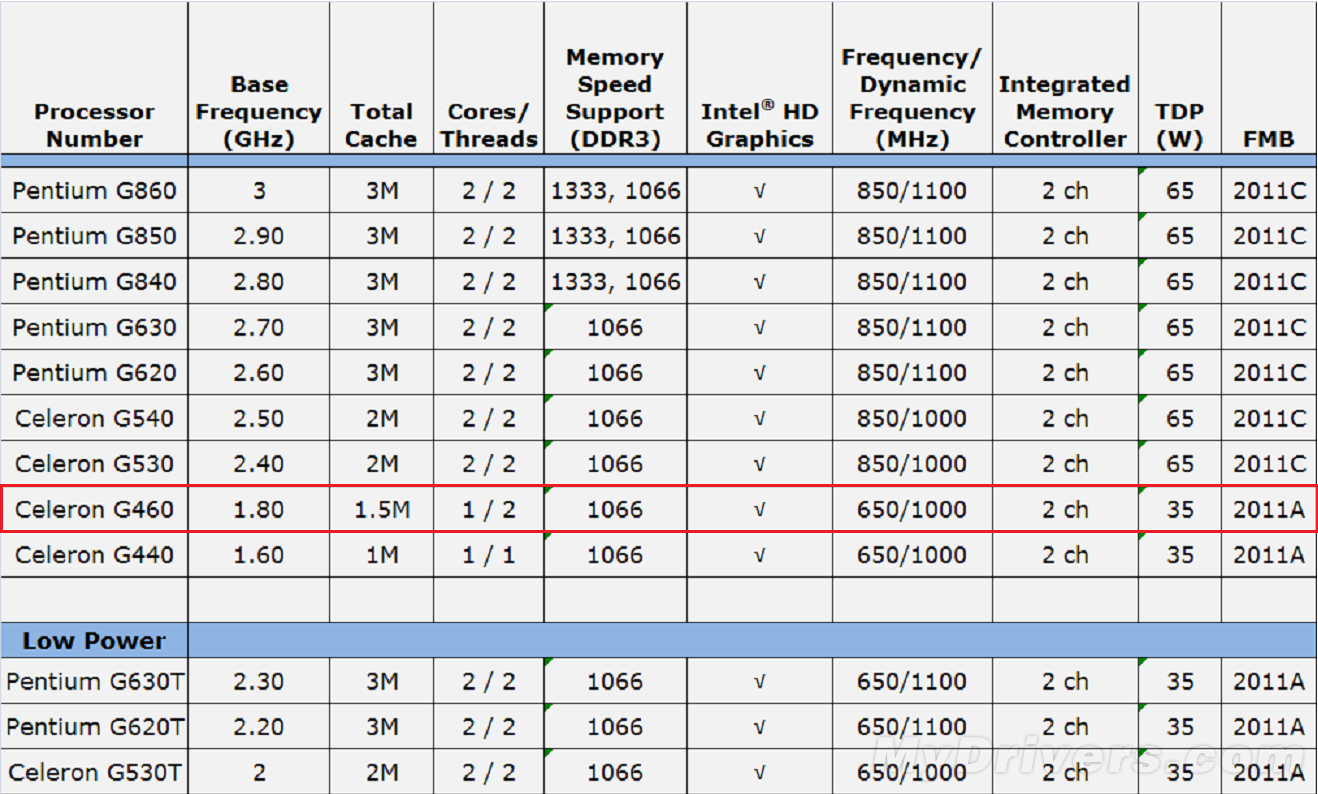This screenshot has width=1318, height=794.
Task: Click Celeron G460 graphics frequency 650/1000
Action: (911, 509)
